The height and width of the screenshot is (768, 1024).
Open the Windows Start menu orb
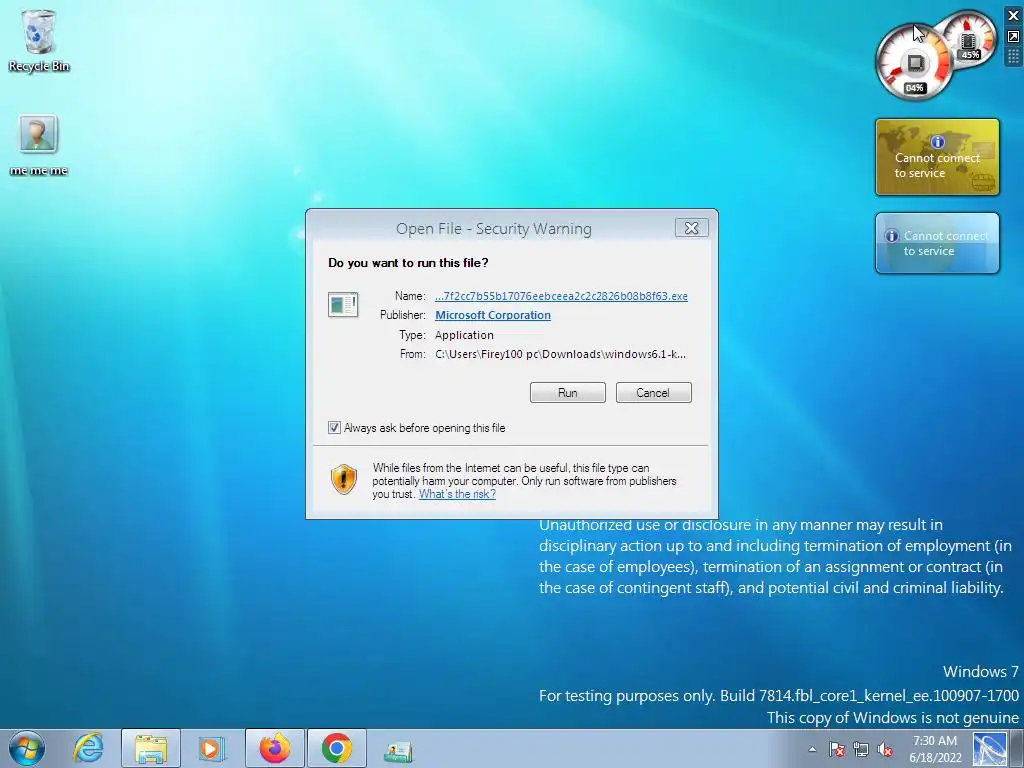(x=27, y=748)
